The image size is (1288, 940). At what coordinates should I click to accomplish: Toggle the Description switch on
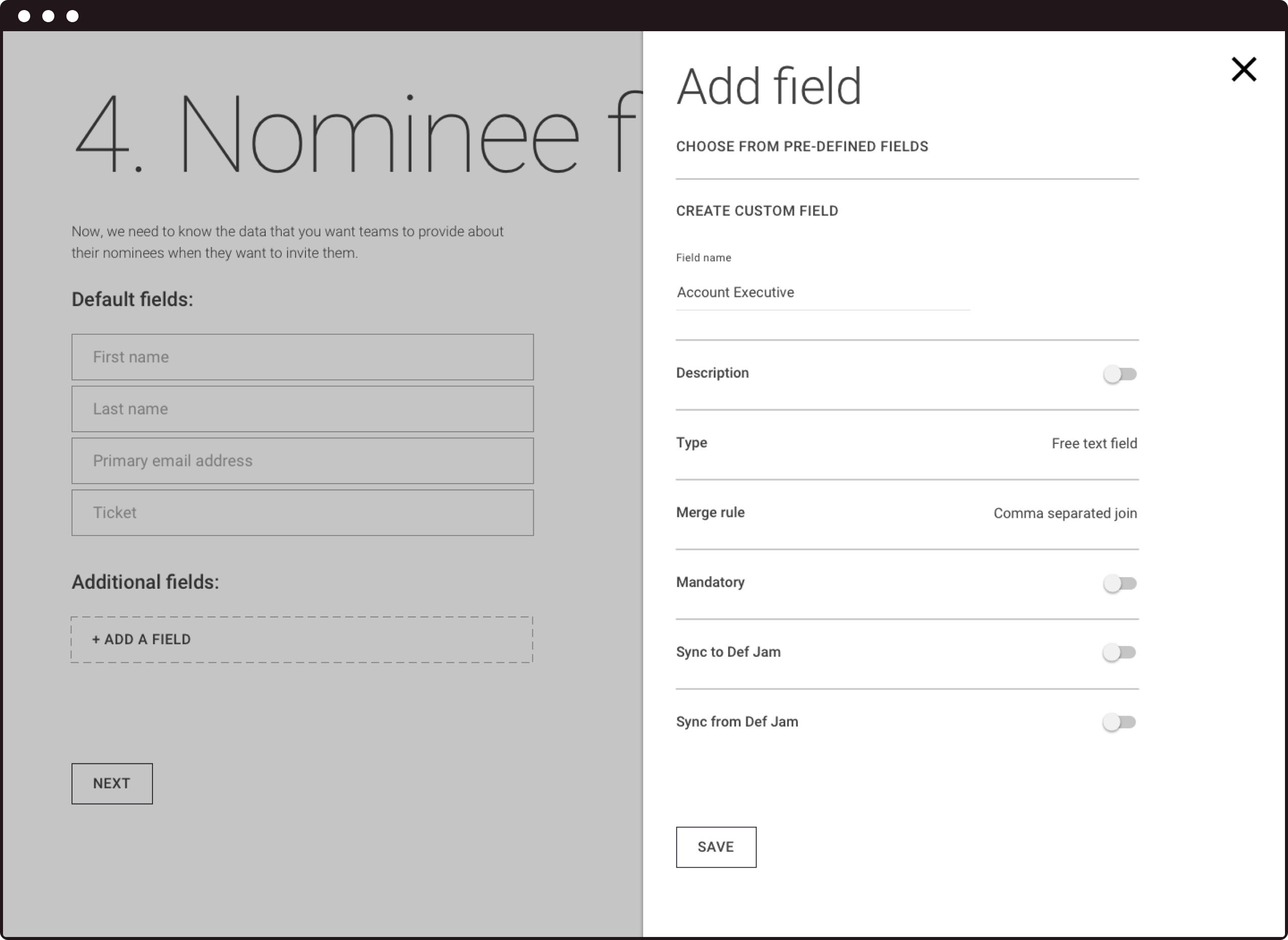(x=1120, y=374)
